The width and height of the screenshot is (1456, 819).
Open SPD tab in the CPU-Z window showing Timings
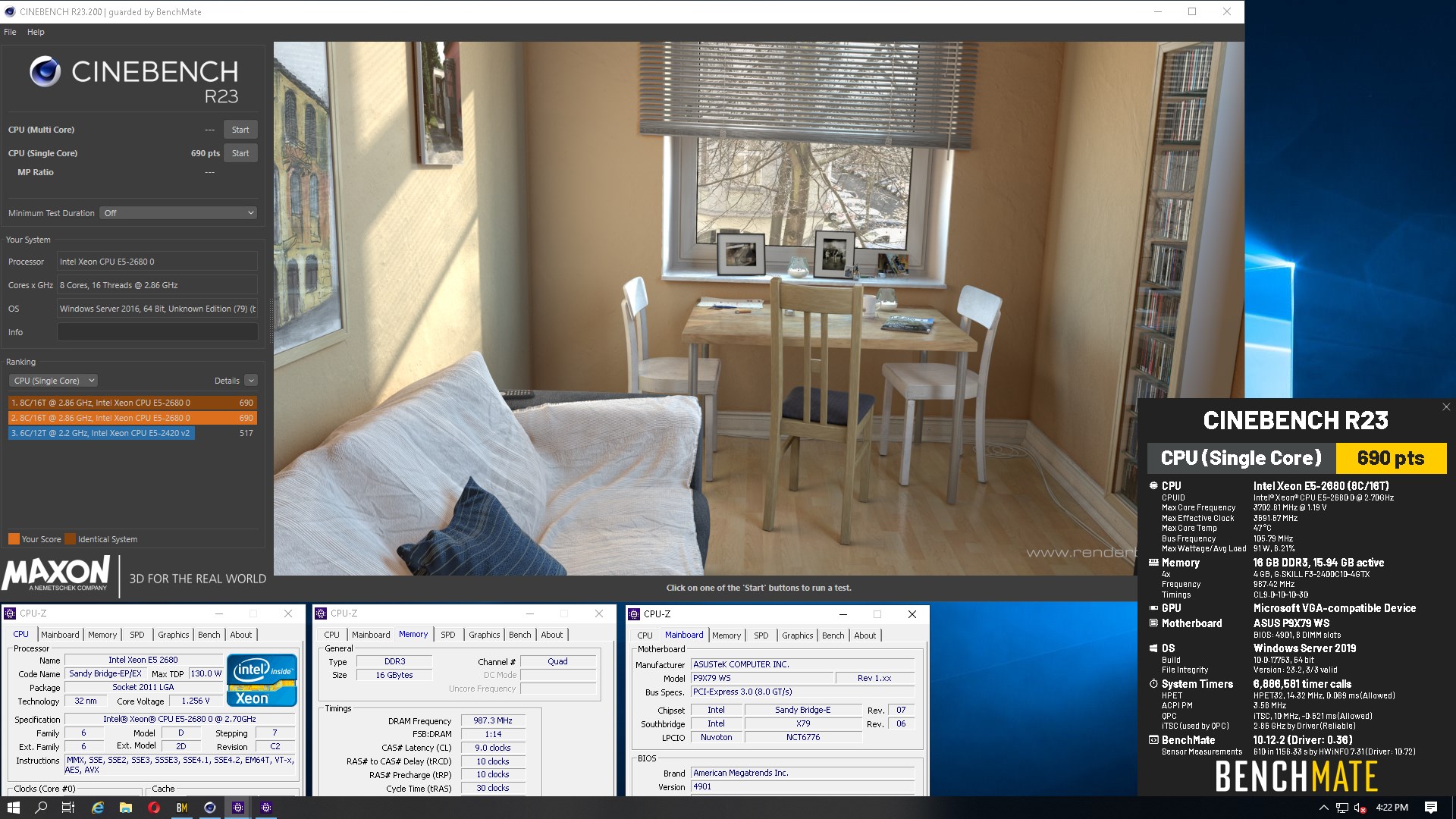click(448, 635)
